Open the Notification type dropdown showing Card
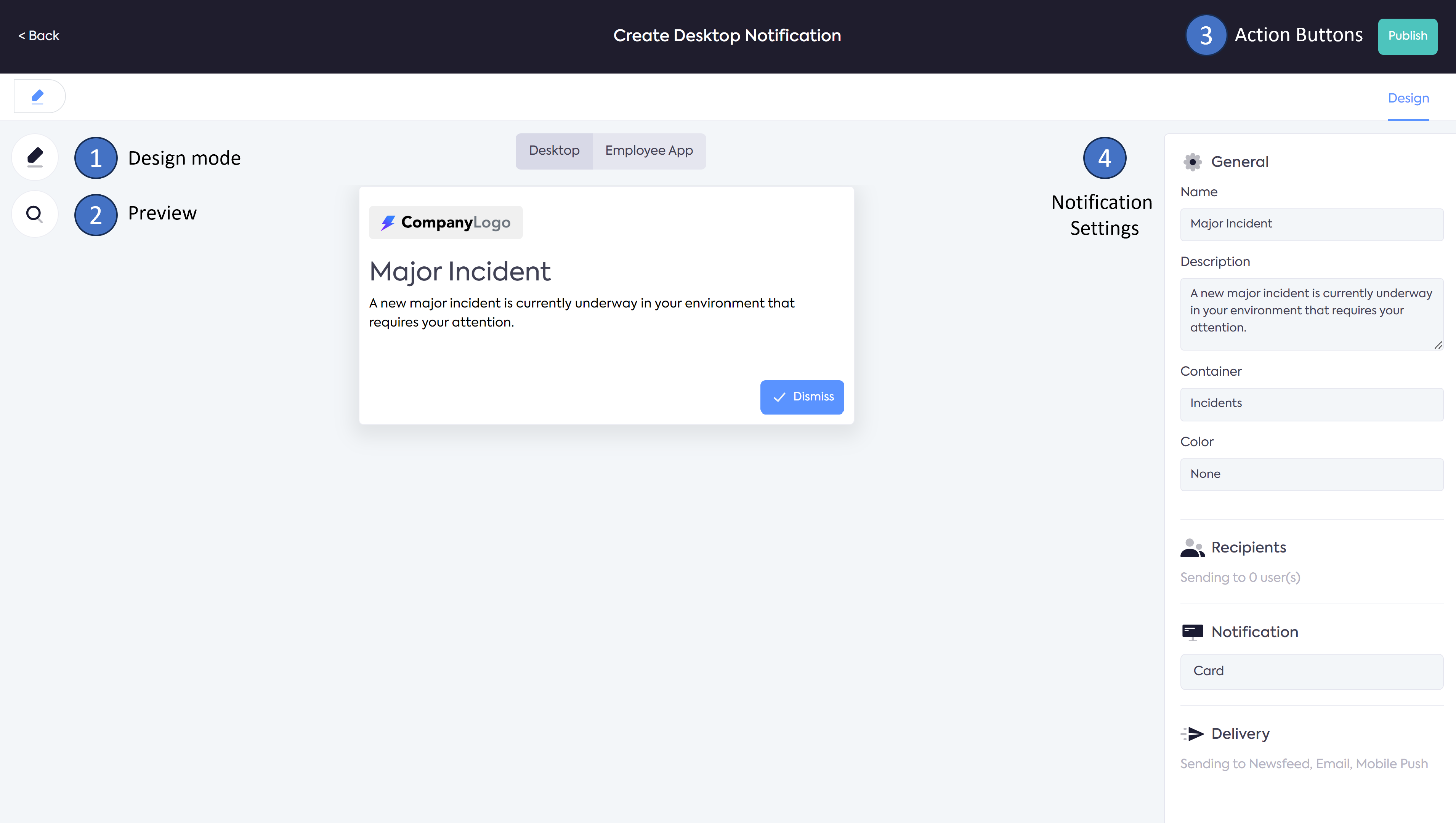1456x823 pixels. pyautogui.click(x=1311, y=671)
